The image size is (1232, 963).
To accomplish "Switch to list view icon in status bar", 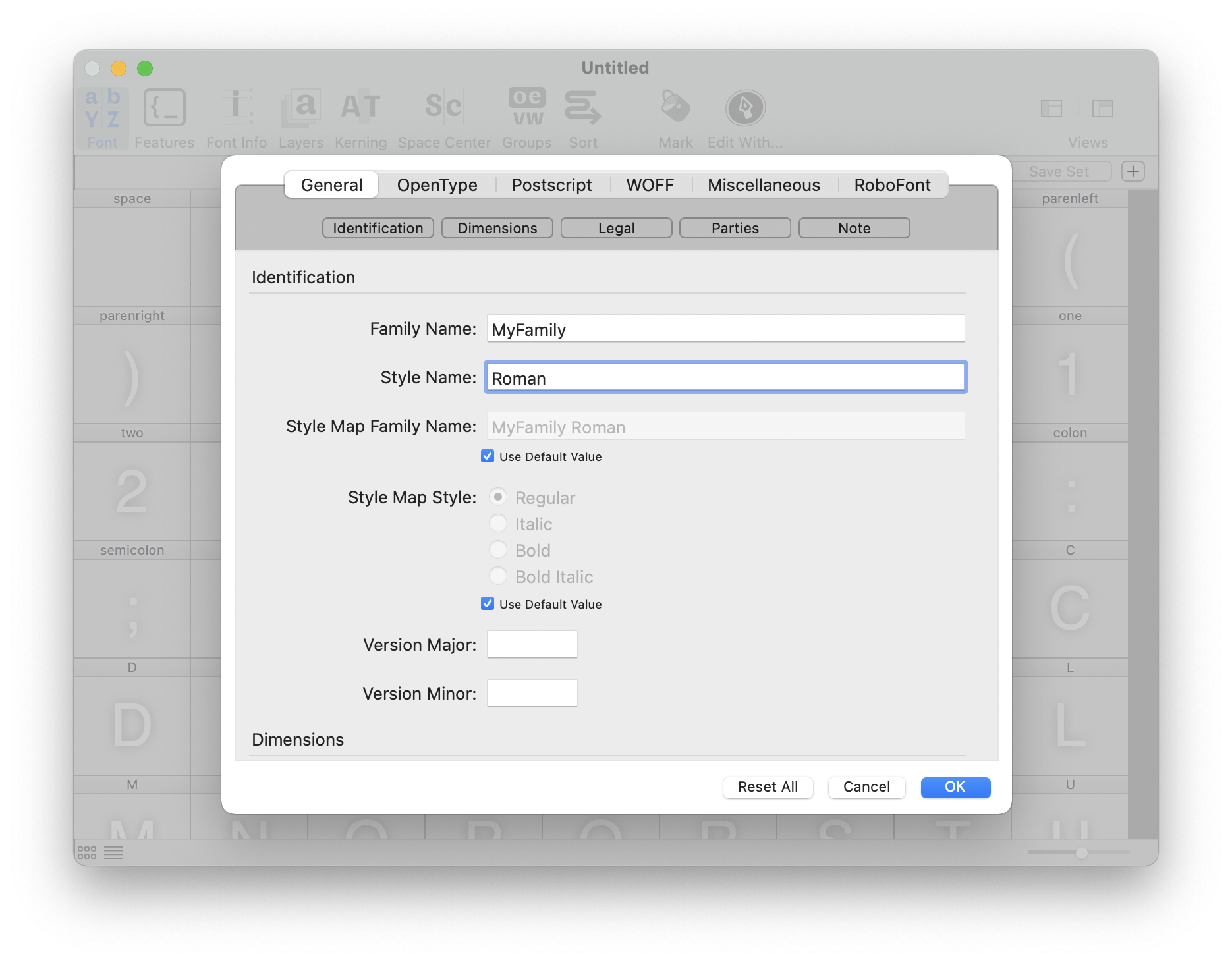I will (113, 853).
